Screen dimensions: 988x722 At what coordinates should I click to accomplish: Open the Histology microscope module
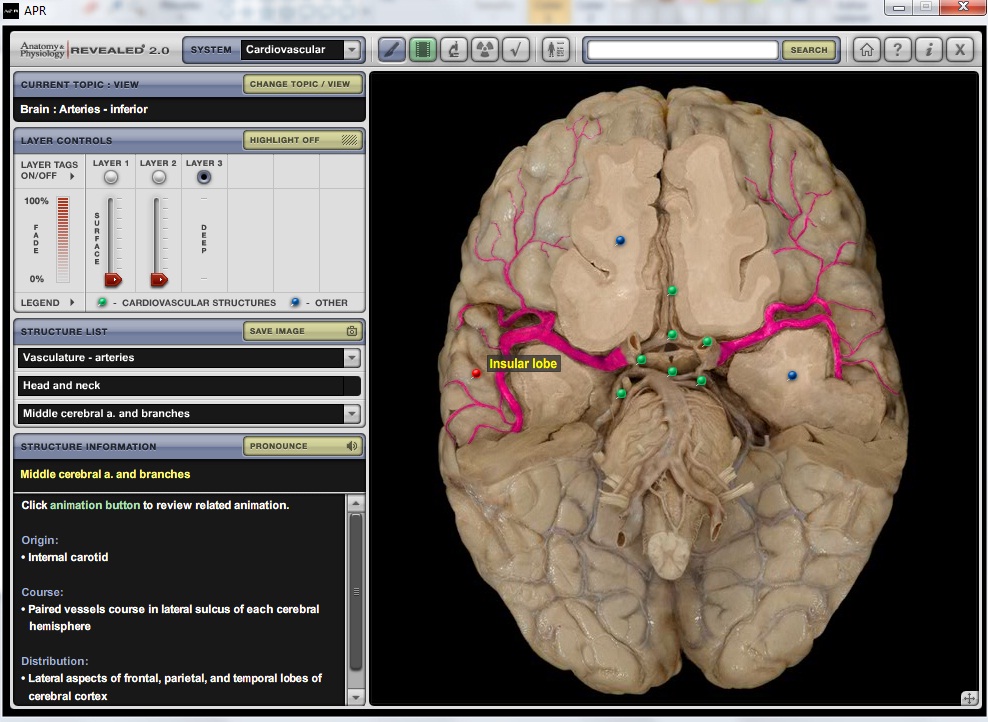[454, 50]
